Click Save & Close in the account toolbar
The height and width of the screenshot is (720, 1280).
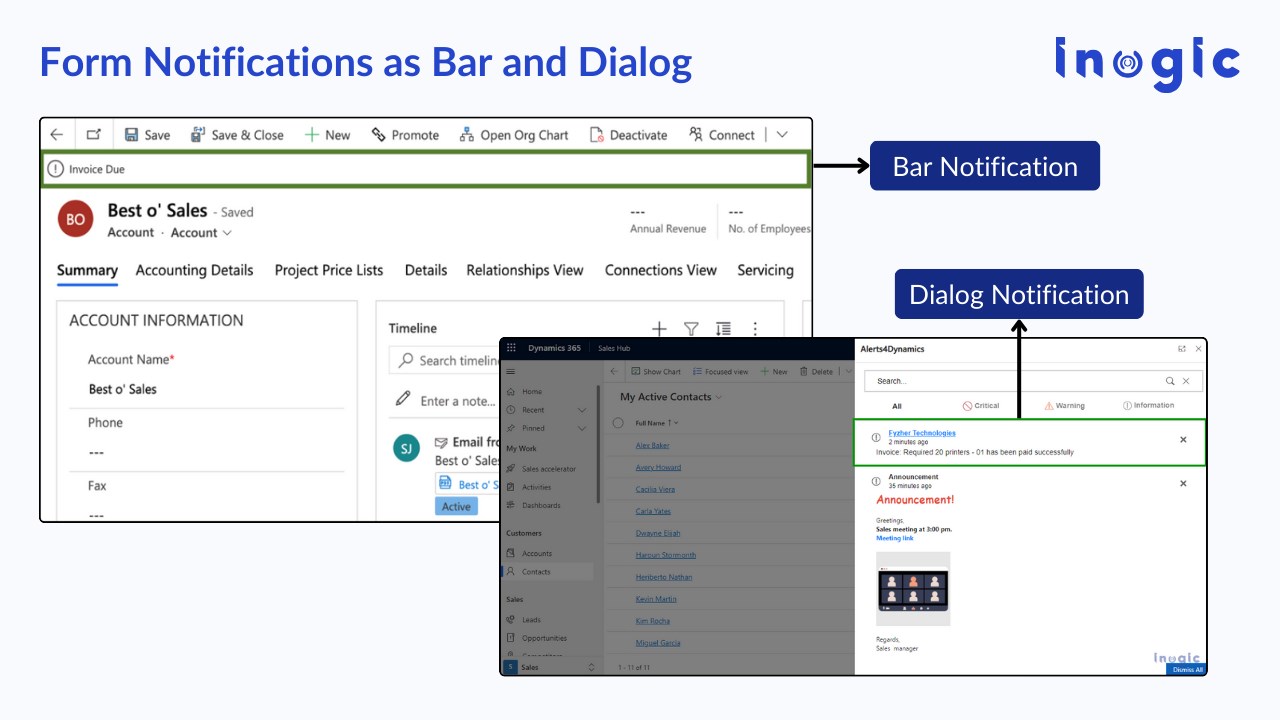pos(237,135)
